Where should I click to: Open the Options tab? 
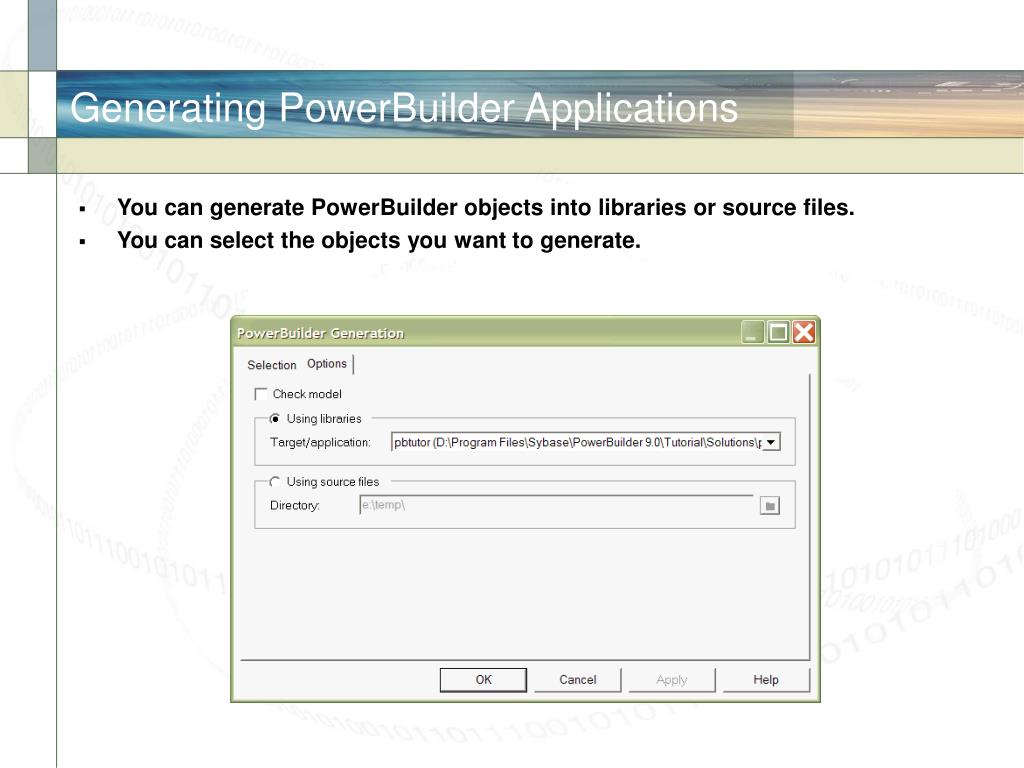pos(327,364)
